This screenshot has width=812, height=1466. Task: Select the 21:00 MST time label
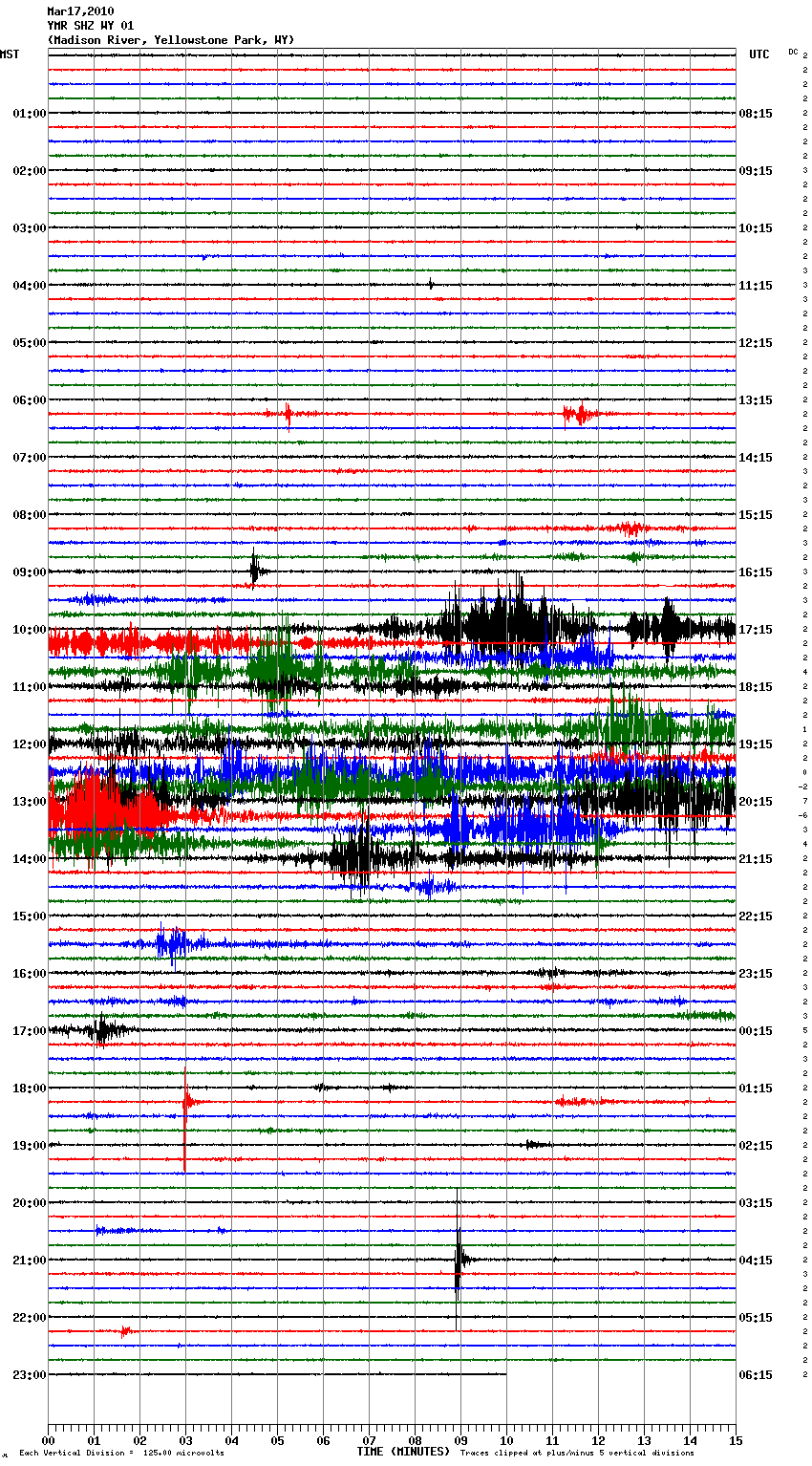point(29,1261)
